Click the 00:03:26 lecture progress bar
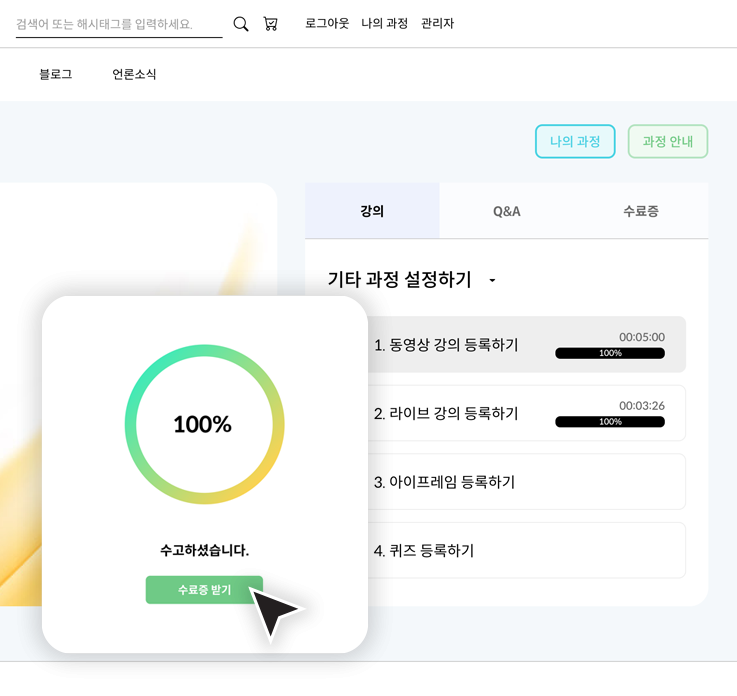737x696 pixels. [x=610, y=422]
